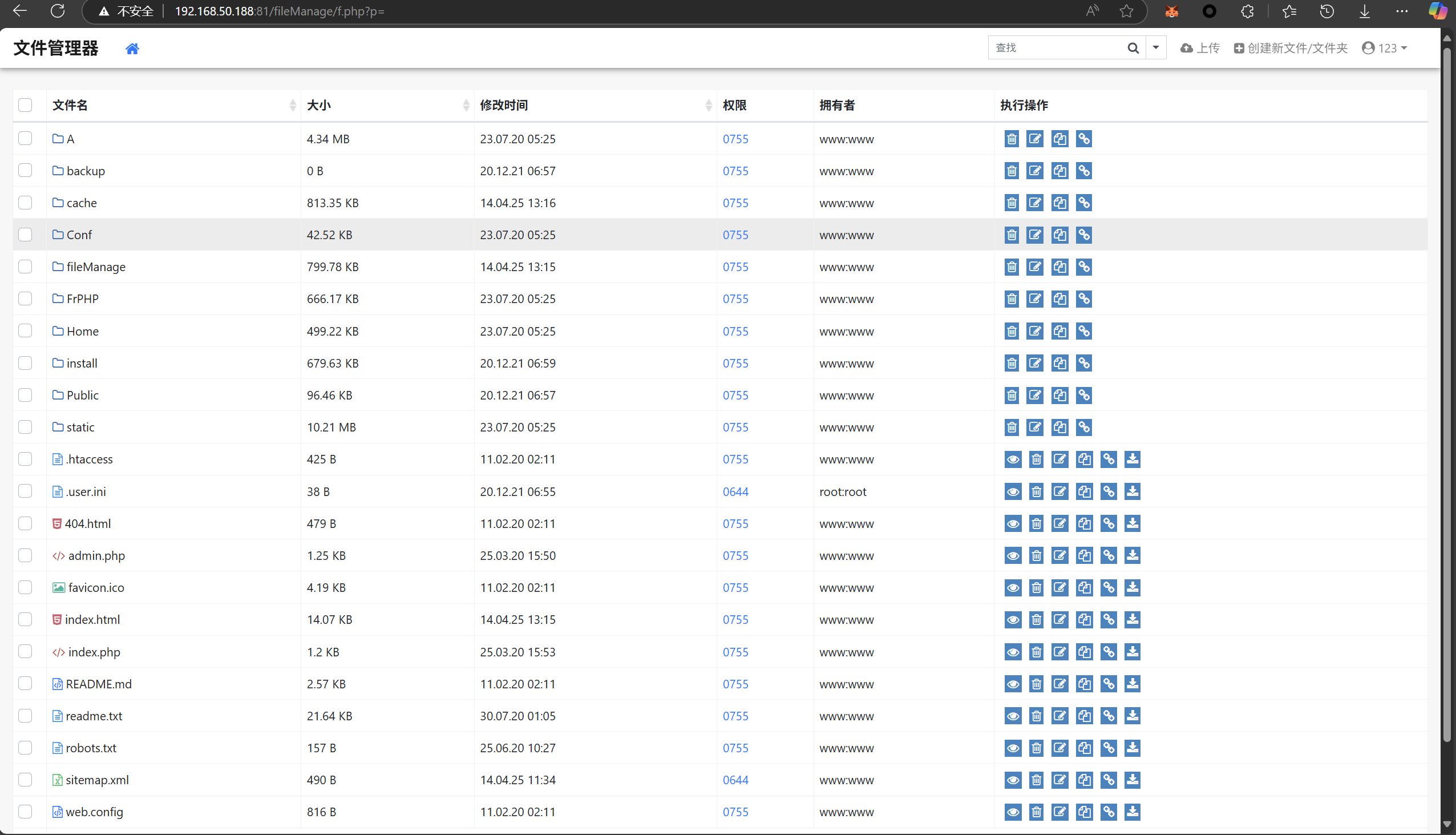Viewport: 1456px width, 835px height.
Task: Delete the .user.ini file via trash icon
Action: pyautogui.click(x=1036, y=491)
